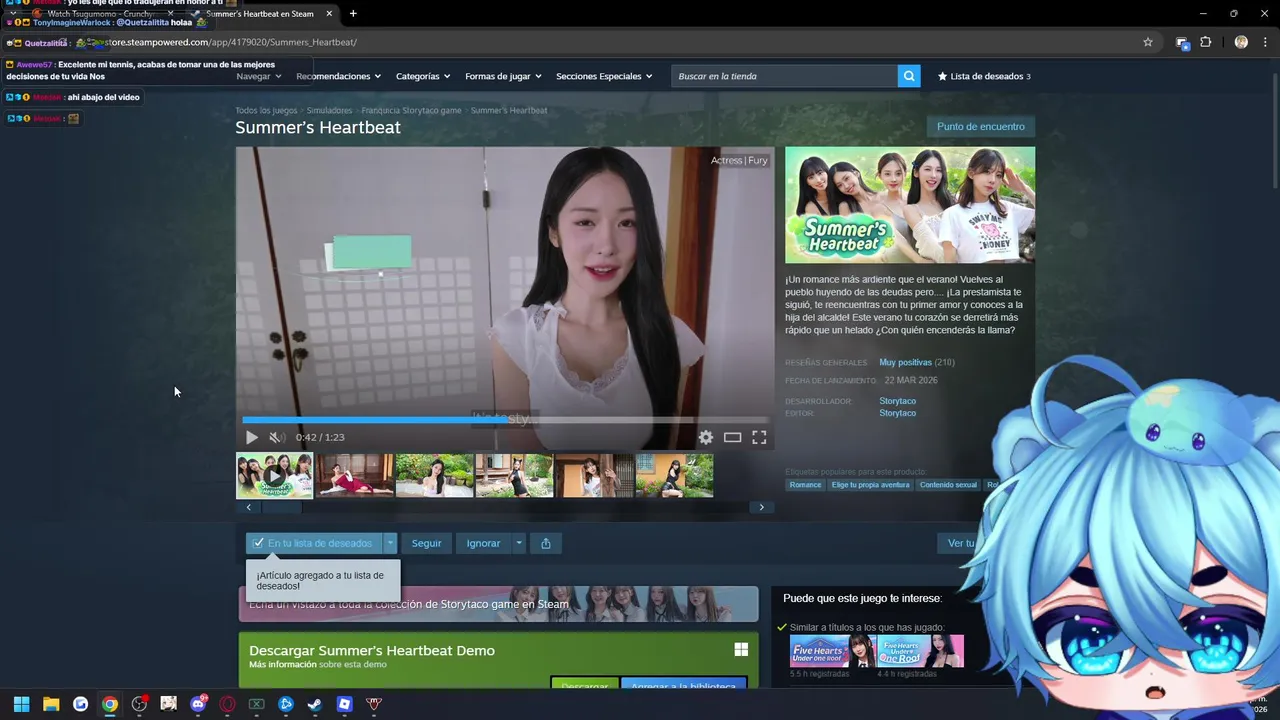Click the Punto de encuentro button

980,127
